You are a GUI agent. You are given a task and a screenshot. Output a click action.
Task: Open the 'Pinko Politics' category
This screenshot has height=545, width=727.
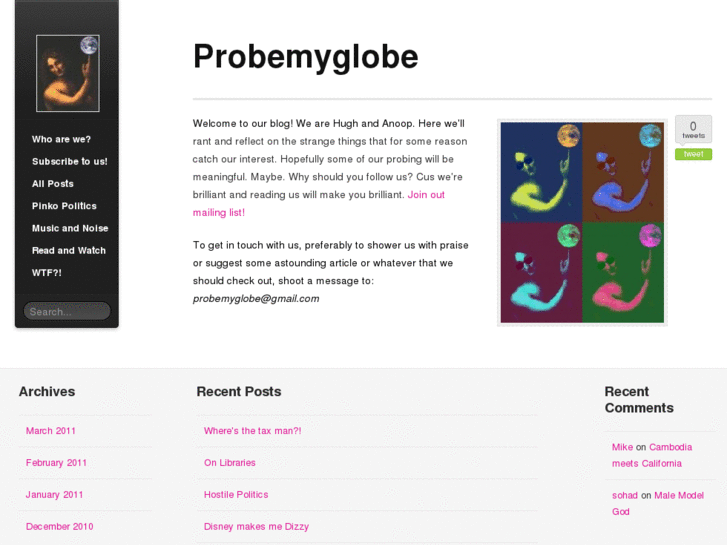pos(64,206)
